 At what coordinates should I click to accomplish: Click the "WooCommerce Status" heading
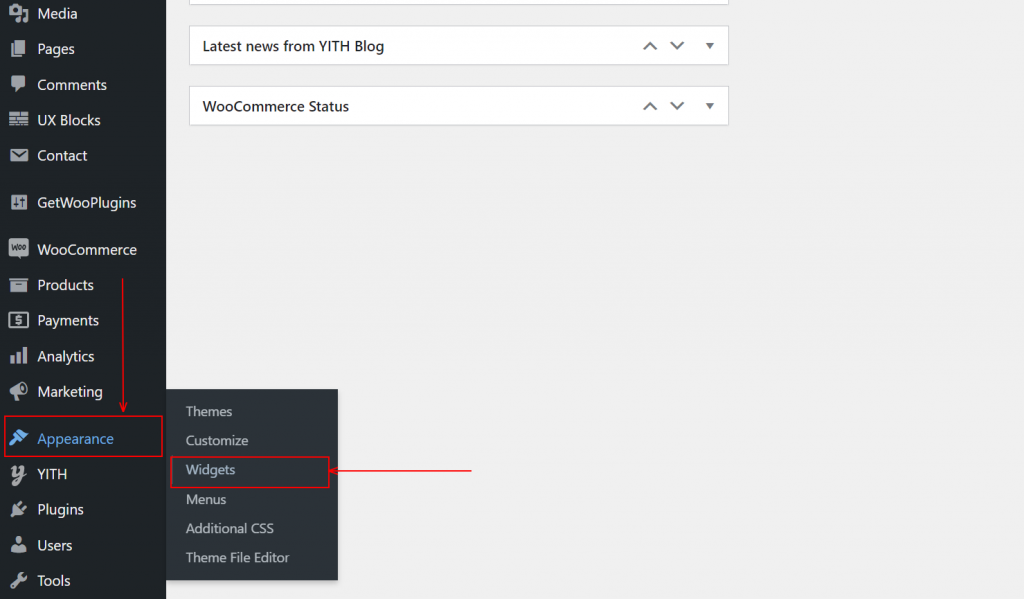pos(276,106)
